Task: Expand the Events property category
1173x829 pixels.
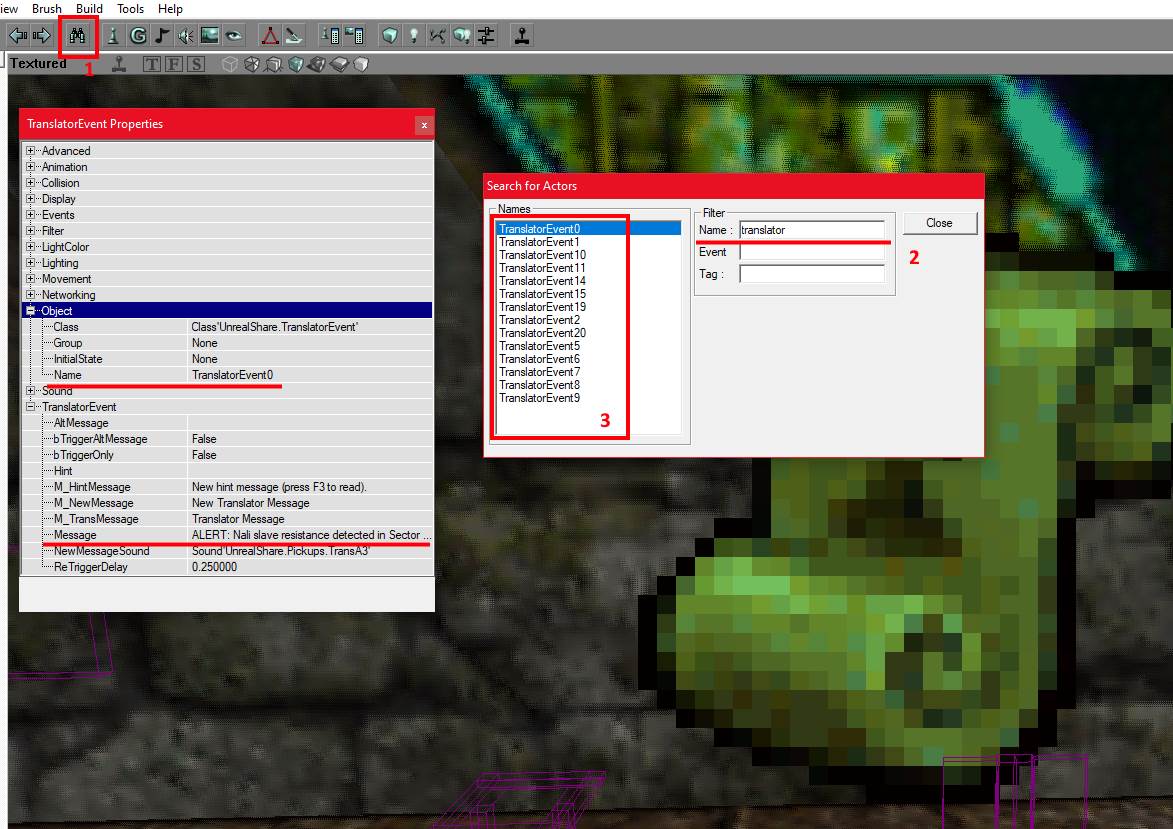Action: [31, 215]
